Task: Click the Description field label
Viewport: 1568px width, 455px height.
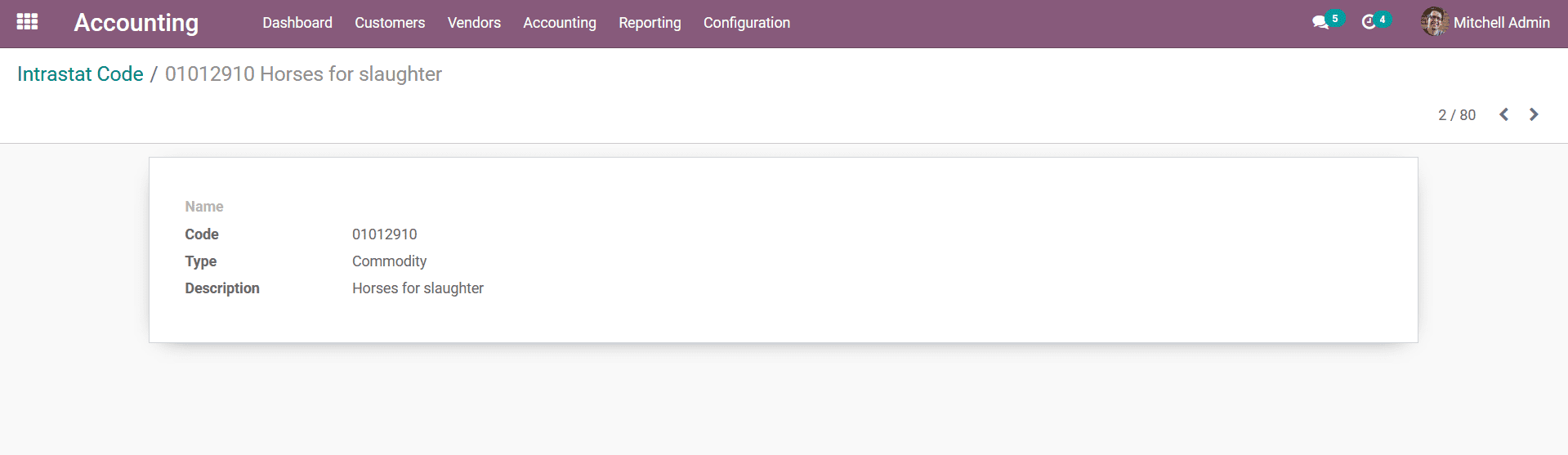Action: [222, 288]
